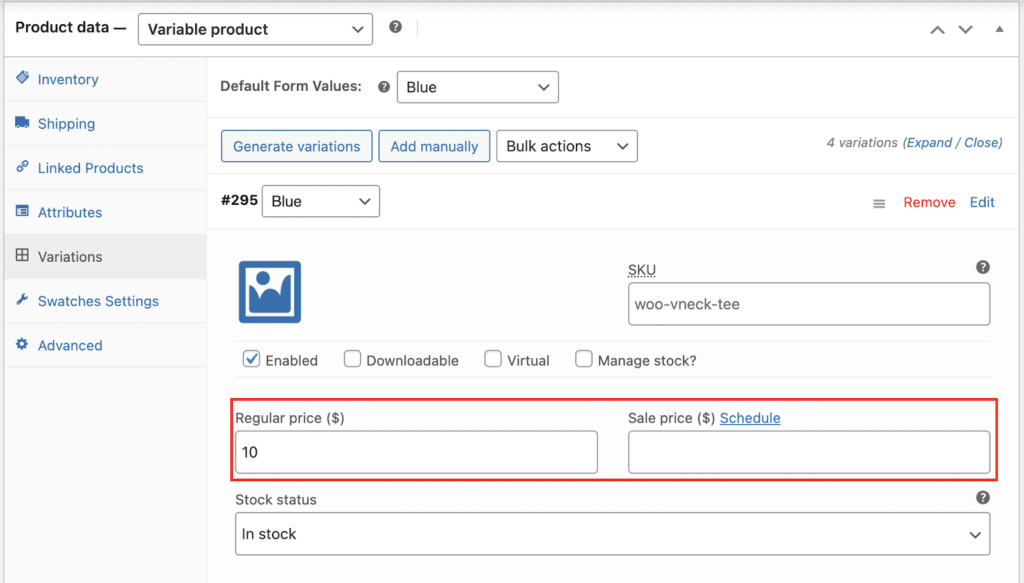The width and height of the screenshot is (1024, 583).
Task: Click the variation image placeholder icon
Action: tap(270, 292)
